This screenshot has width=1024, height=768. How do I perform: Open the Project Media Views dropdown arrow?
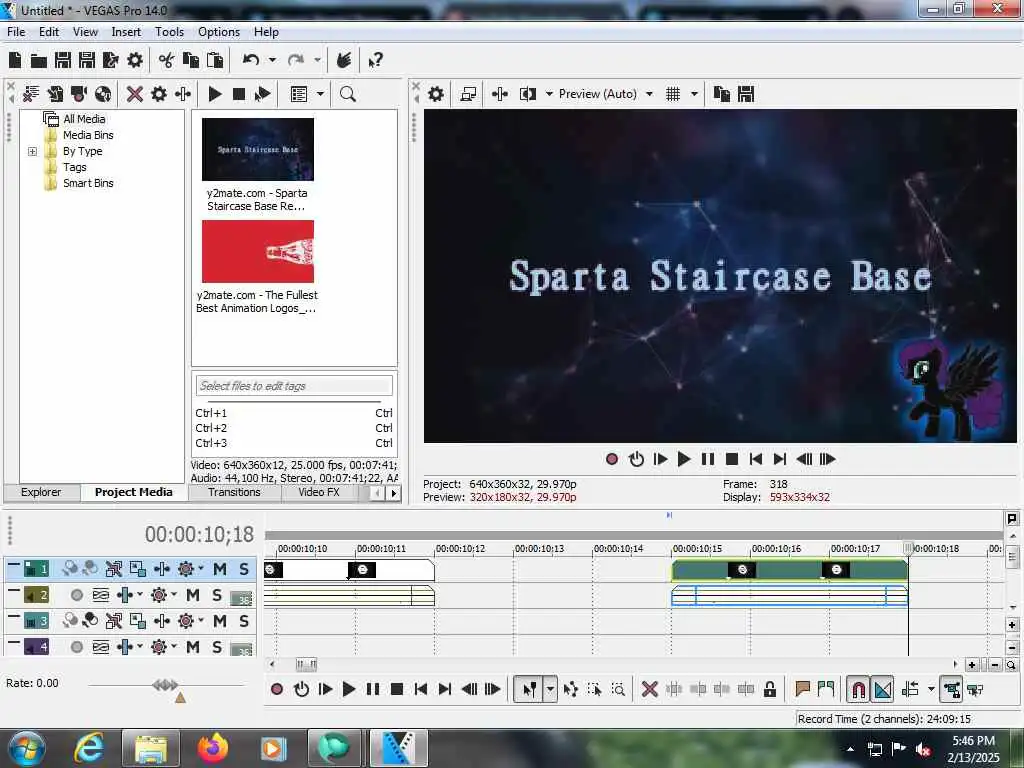coord(320,94)
